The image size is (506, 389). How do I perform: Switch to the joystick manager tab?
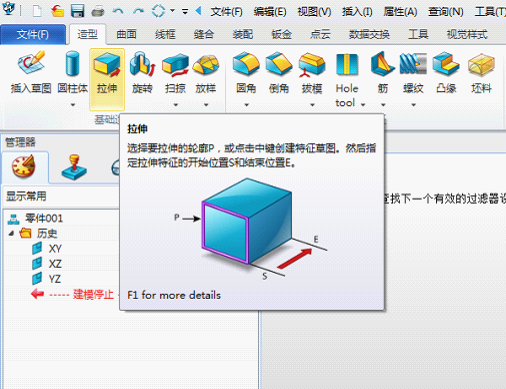[x=74, y=167]
